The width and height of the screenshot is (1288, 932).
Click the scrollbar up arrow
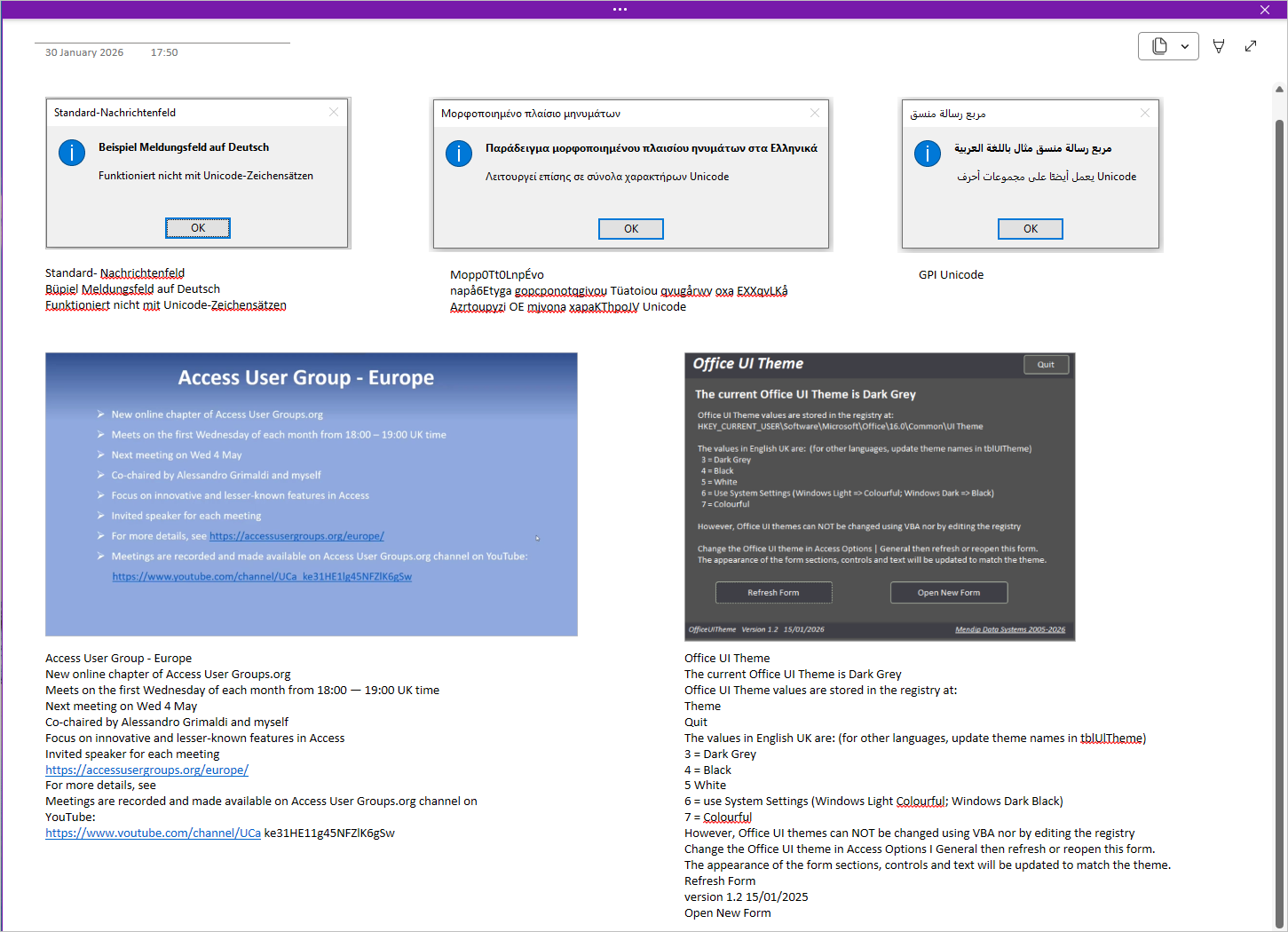click(x=1279, y=90)
